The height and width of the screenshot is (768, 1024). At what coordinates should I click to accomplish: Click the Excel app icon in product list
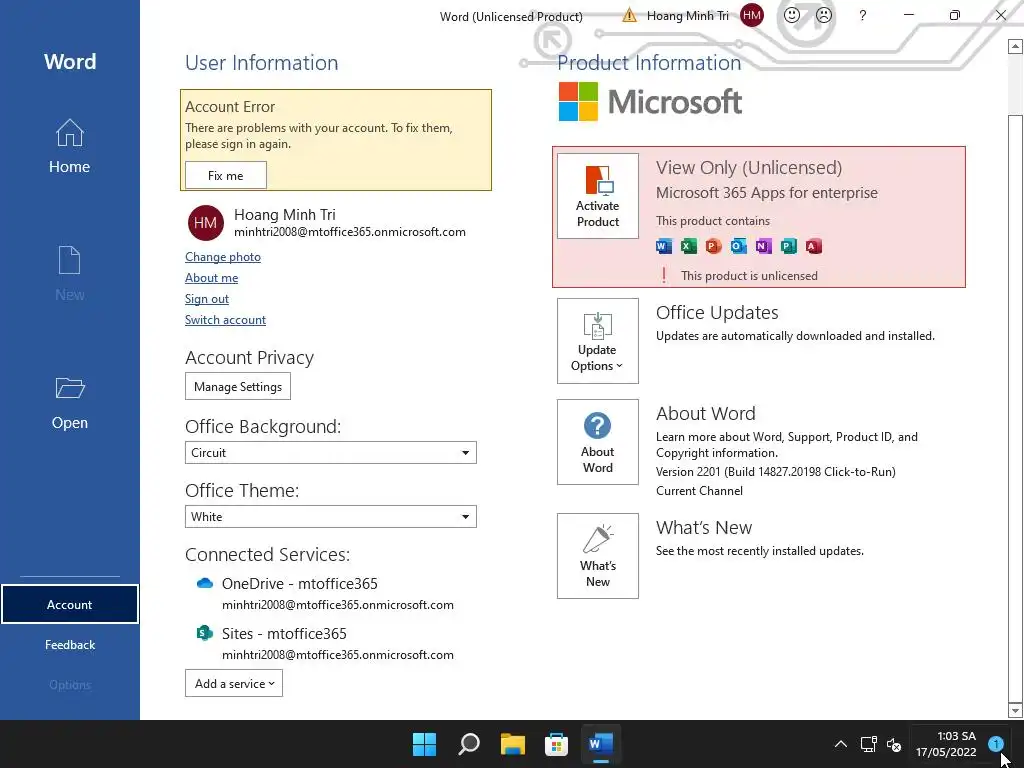click(688, 246)
